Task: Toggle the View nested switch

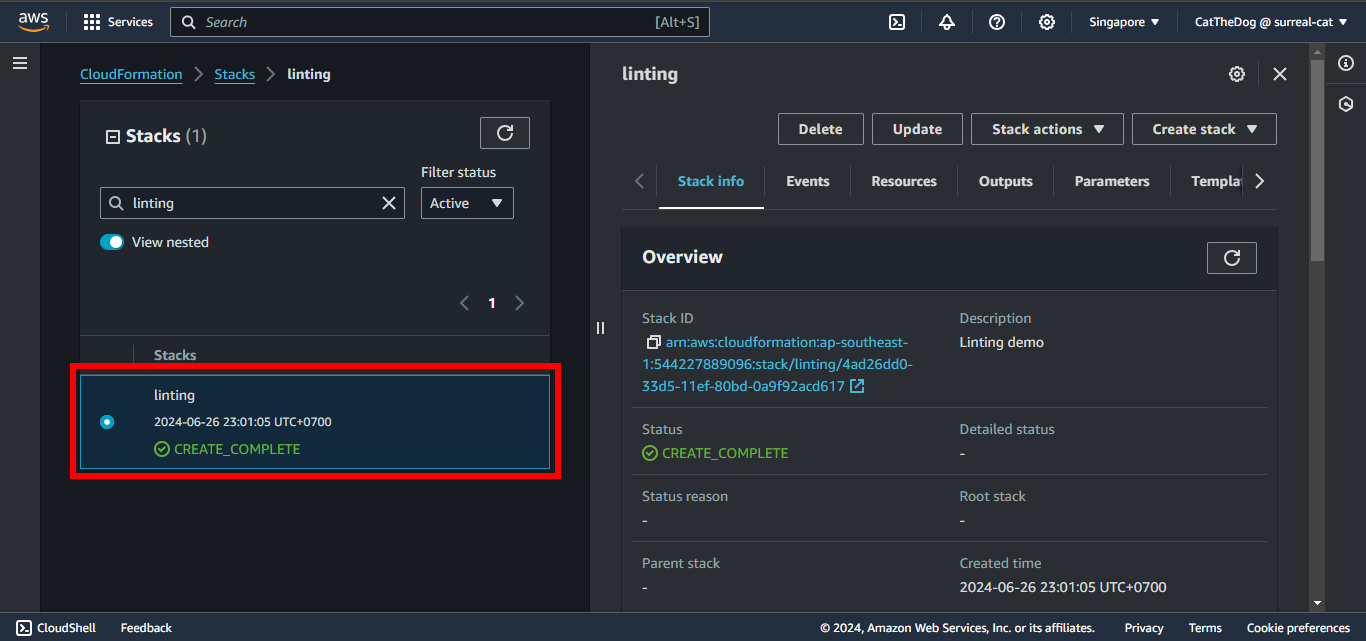Action: click(x=112, y=242)
